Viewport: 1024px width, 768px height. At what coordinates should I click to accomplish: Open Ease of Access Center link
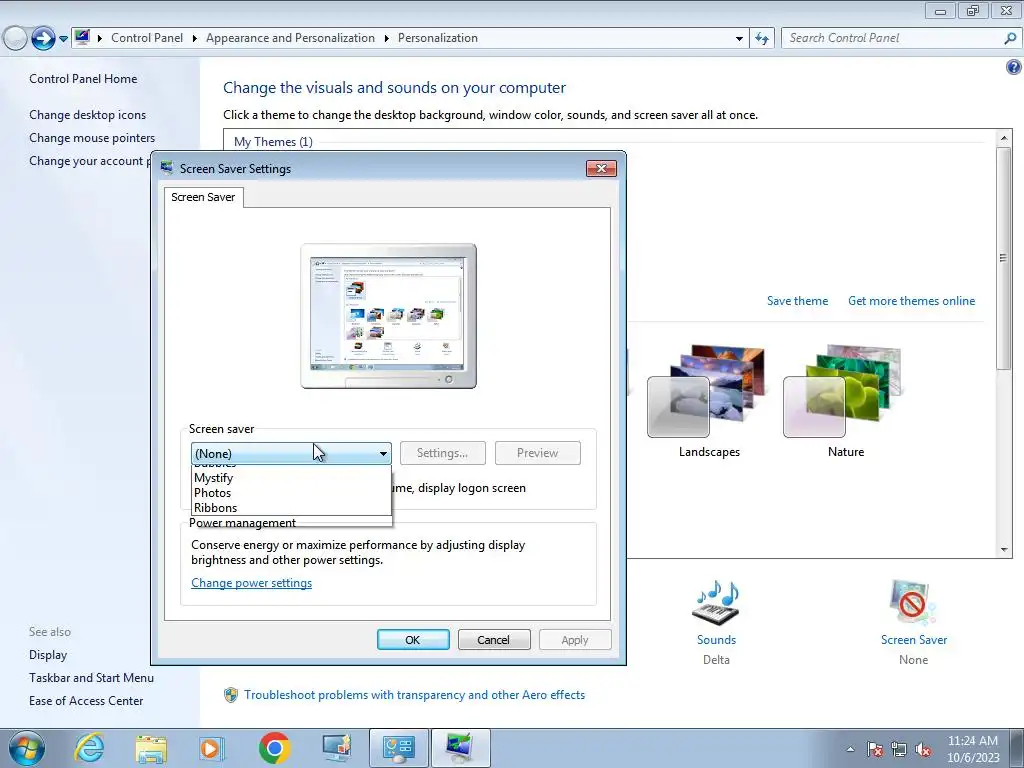coord(86,701)
